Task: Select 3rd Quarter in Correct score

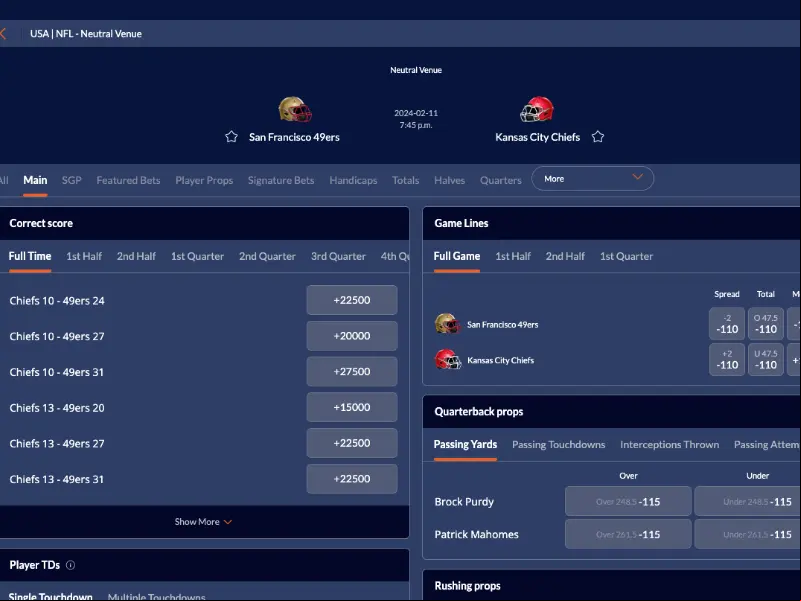Action: click(338, 256)
